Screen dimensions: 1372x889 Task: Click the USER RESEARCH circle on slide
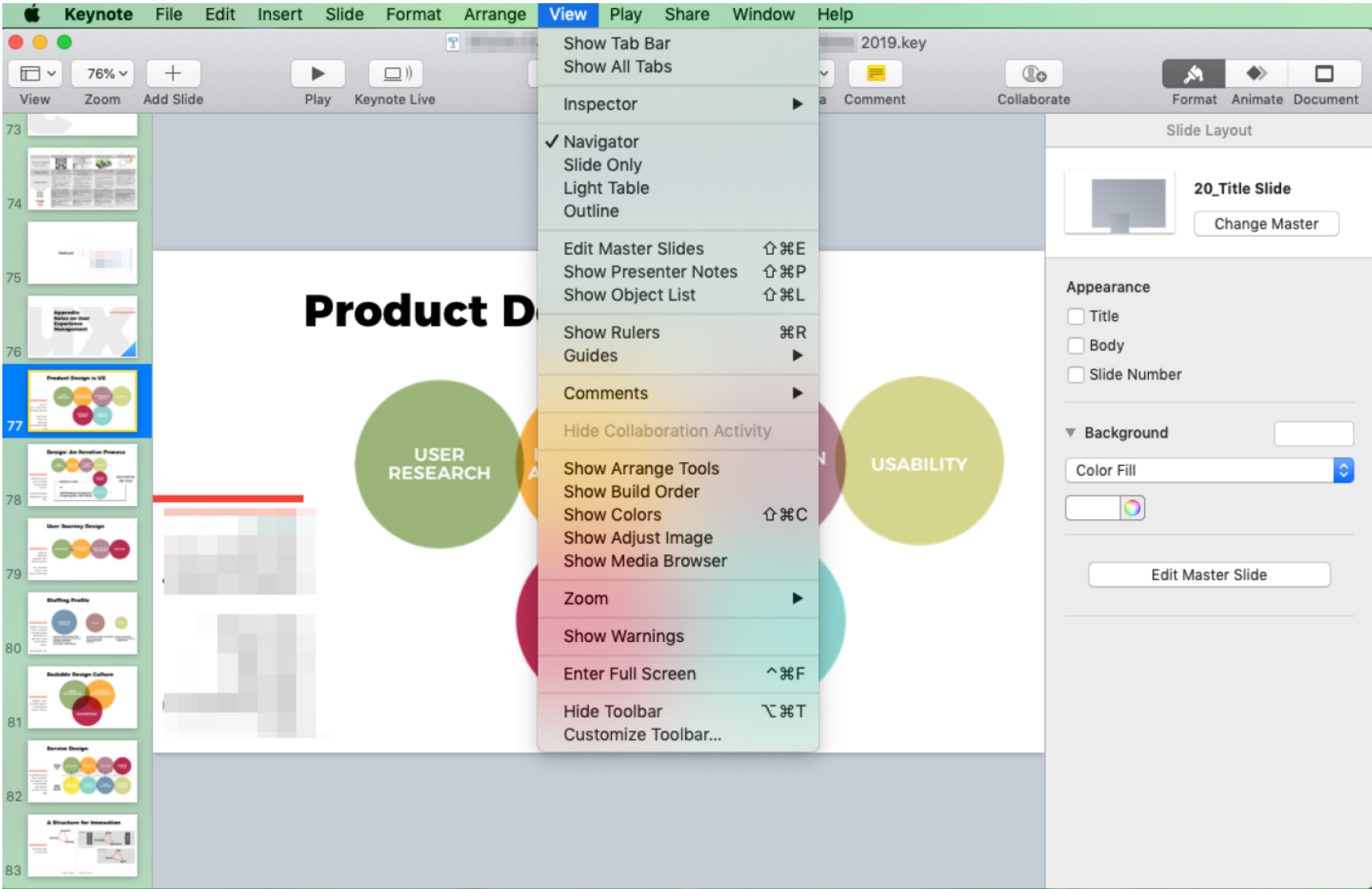[437, 464]
